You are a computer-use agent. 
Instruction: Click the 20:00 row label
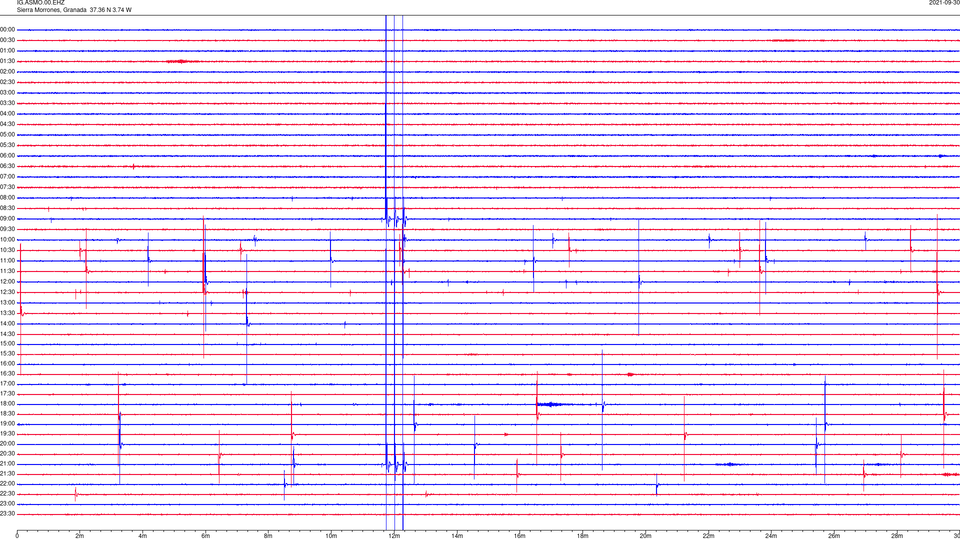point(7,444)
